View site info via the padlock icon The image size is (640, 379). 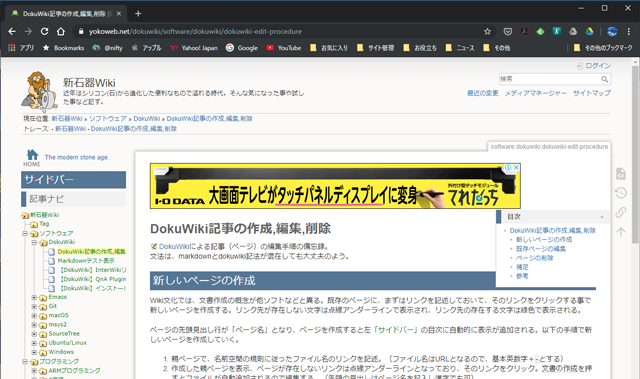[81, 31]
